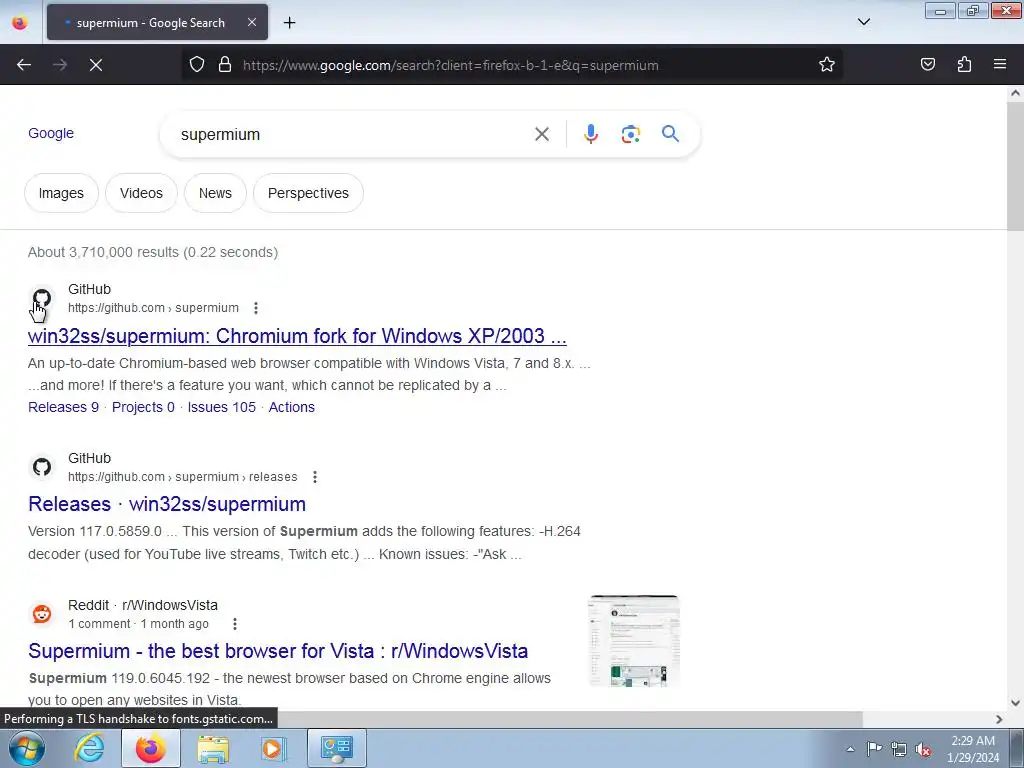
Task: Click GitHub favicon of Releases result
Action: (42, 467)
